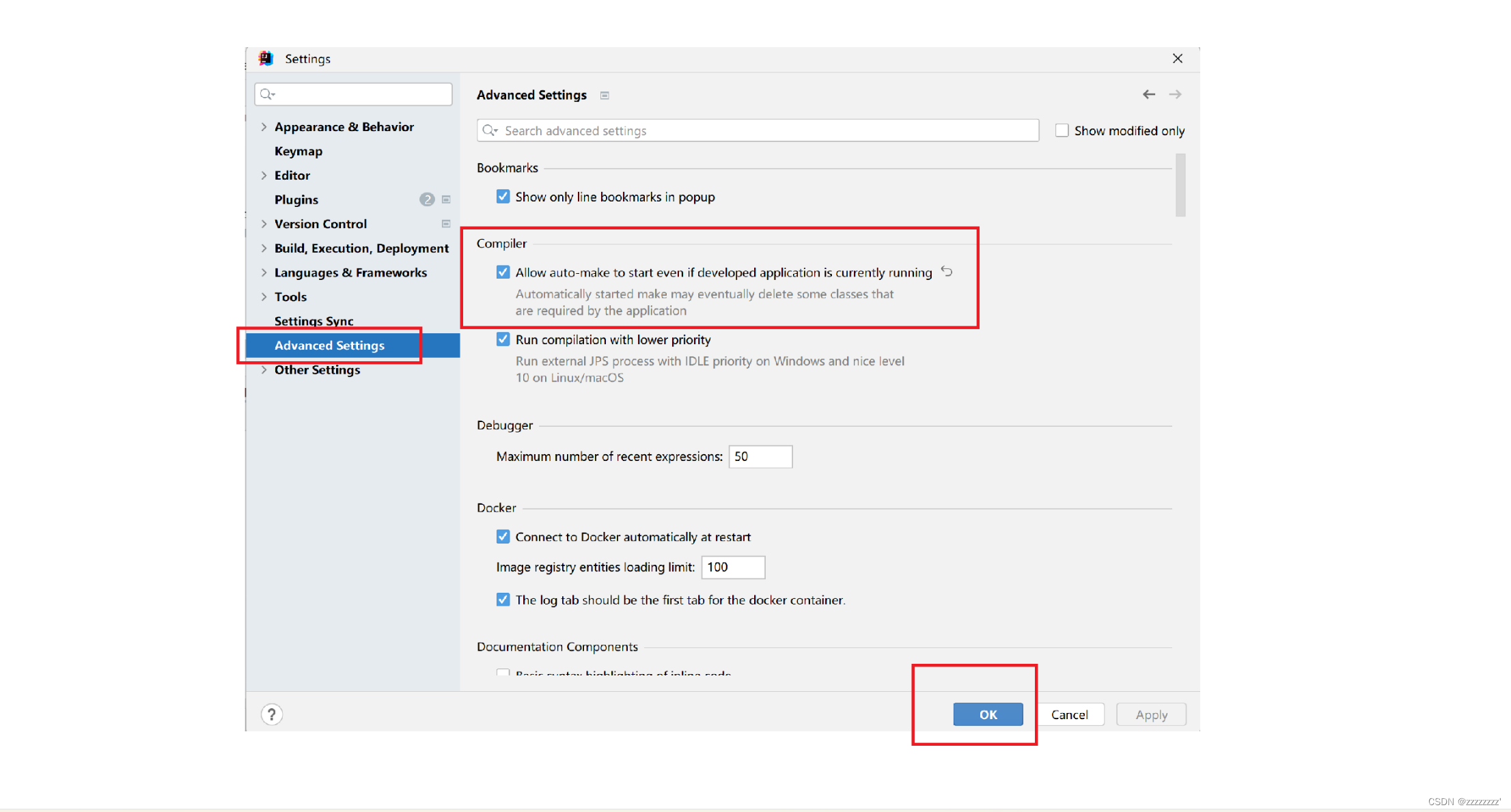The width and height of the screenshot is (1511, 812).
Task: Click the Plugins updates badge
Action: click(427, 199)
